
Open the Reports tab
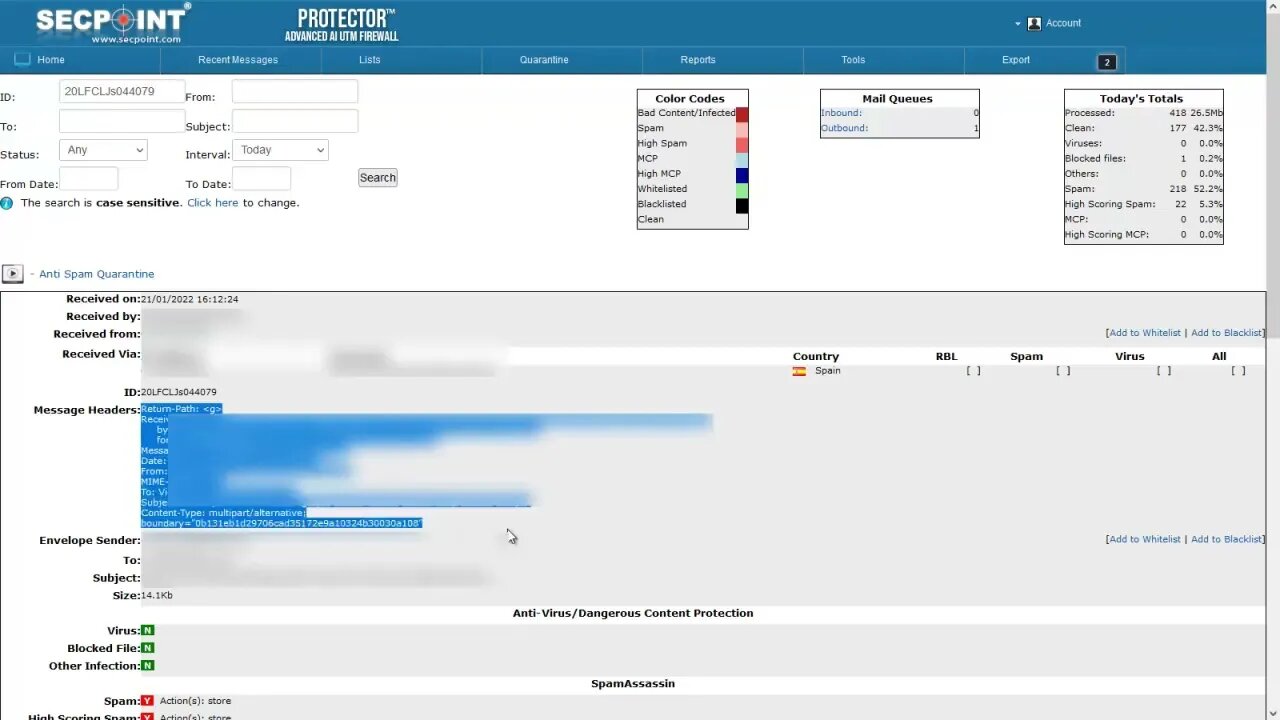tap(698, 60)
